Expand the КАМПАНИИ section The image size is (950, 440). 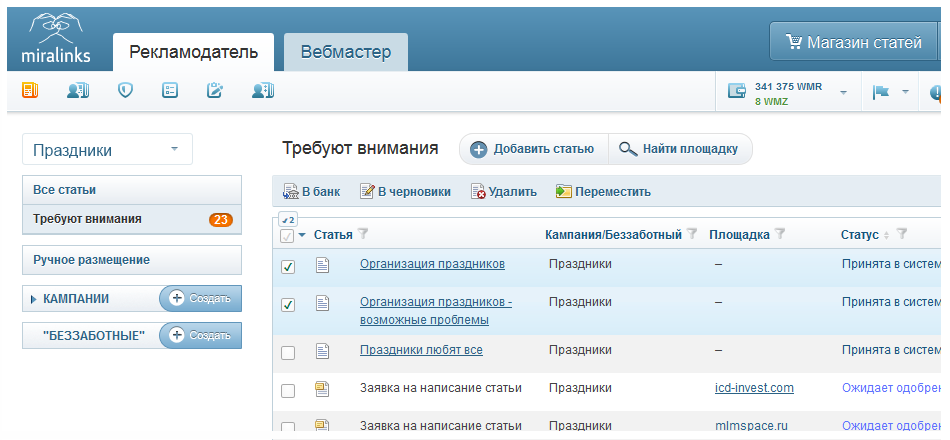click(34, 299)
